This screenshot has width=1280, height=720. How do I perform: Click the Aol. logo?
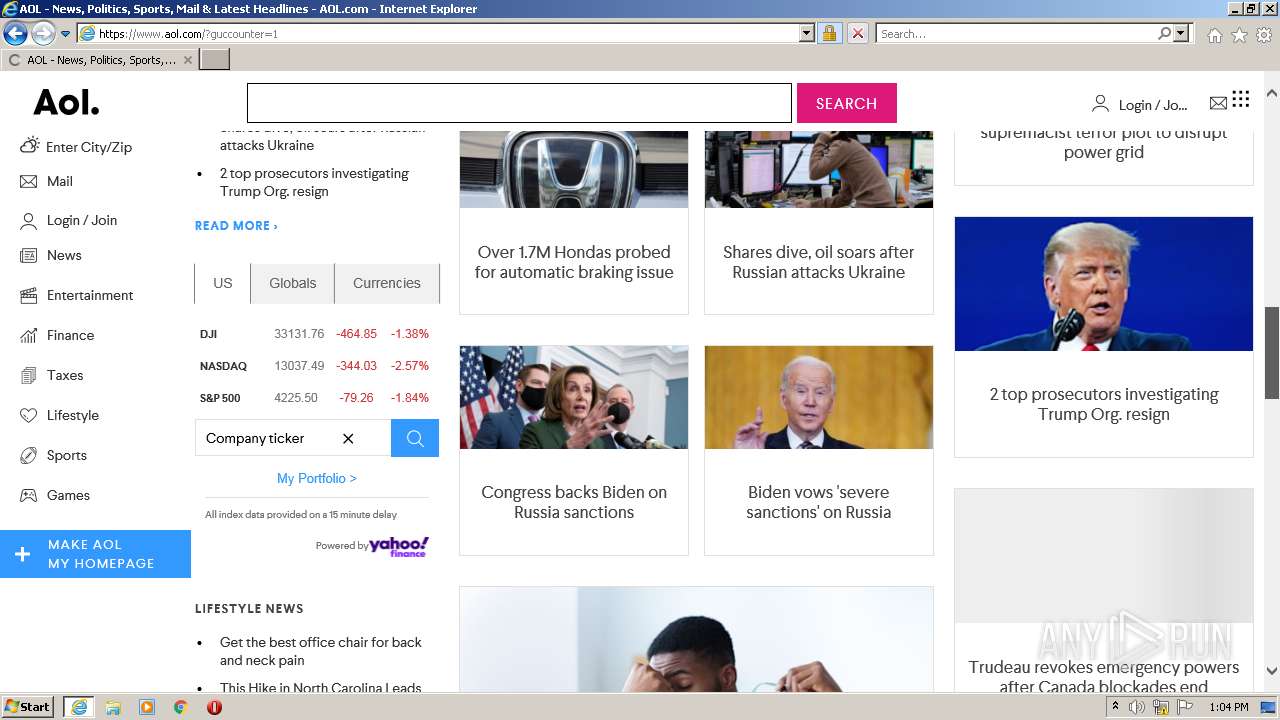tap(66, 103)
